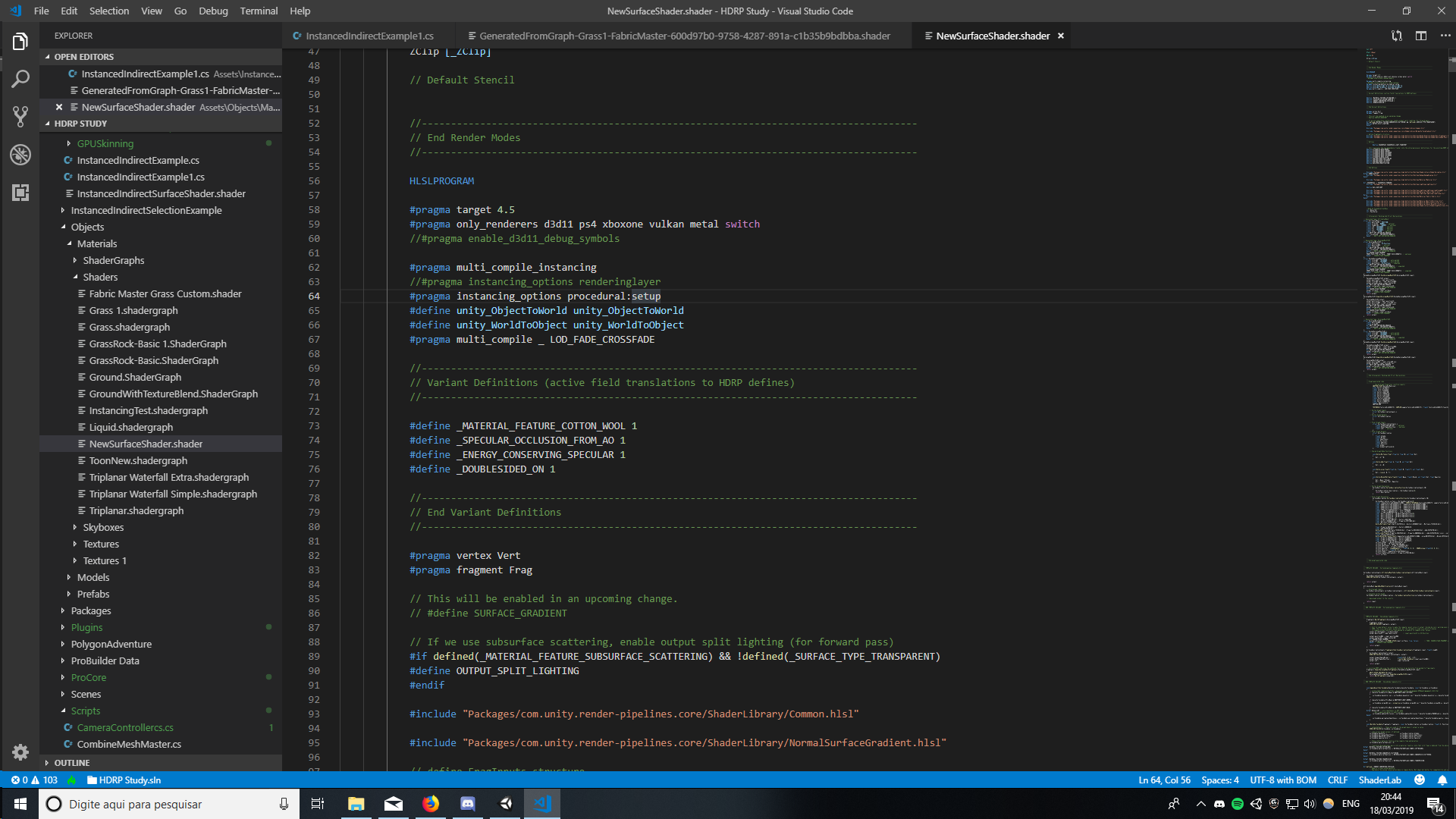1456x819 pixels.
Task: Click the split editor right icon
Action: pyautogui.click(x=1421, y=36)
